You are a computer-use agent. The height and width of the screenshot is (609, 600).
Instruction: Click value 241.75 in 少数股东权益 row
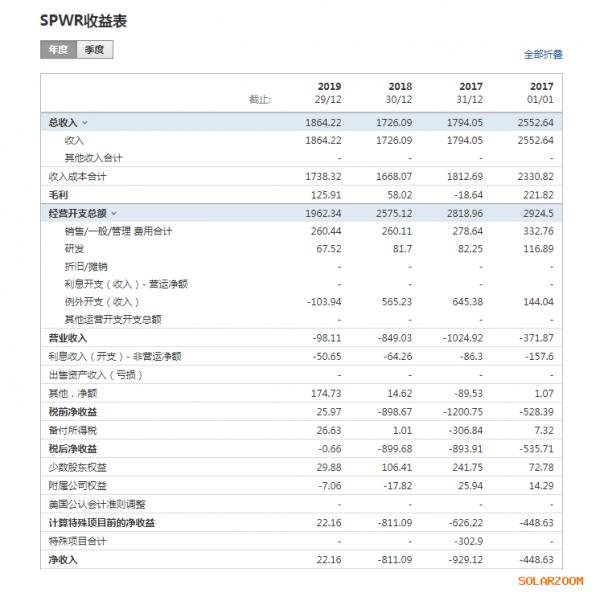click(468, 467)
